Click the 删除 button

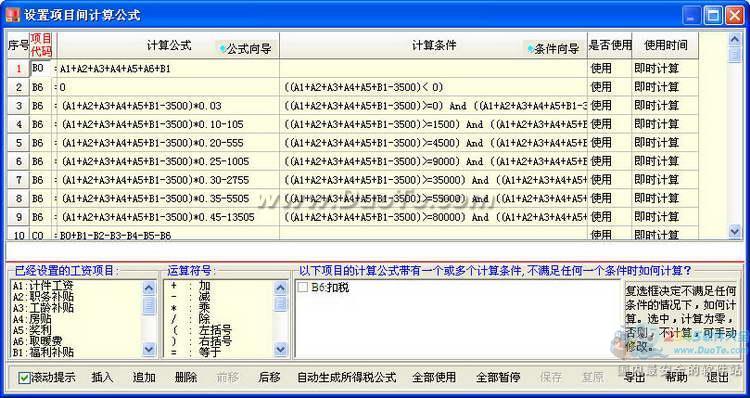(x=186, y=377)
